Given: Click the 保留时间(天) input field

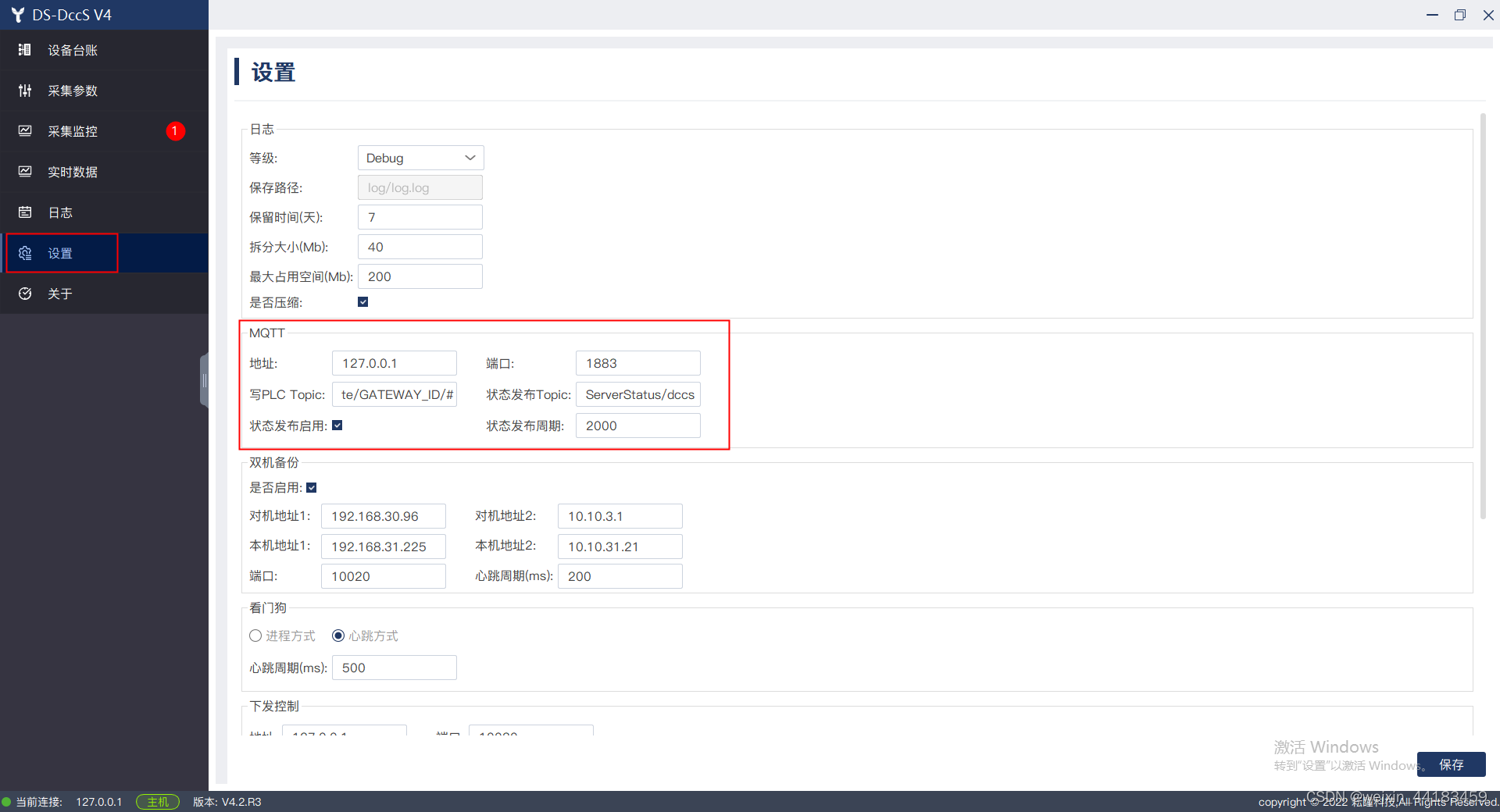Looking at the screenshot, I should coord(420,217).
